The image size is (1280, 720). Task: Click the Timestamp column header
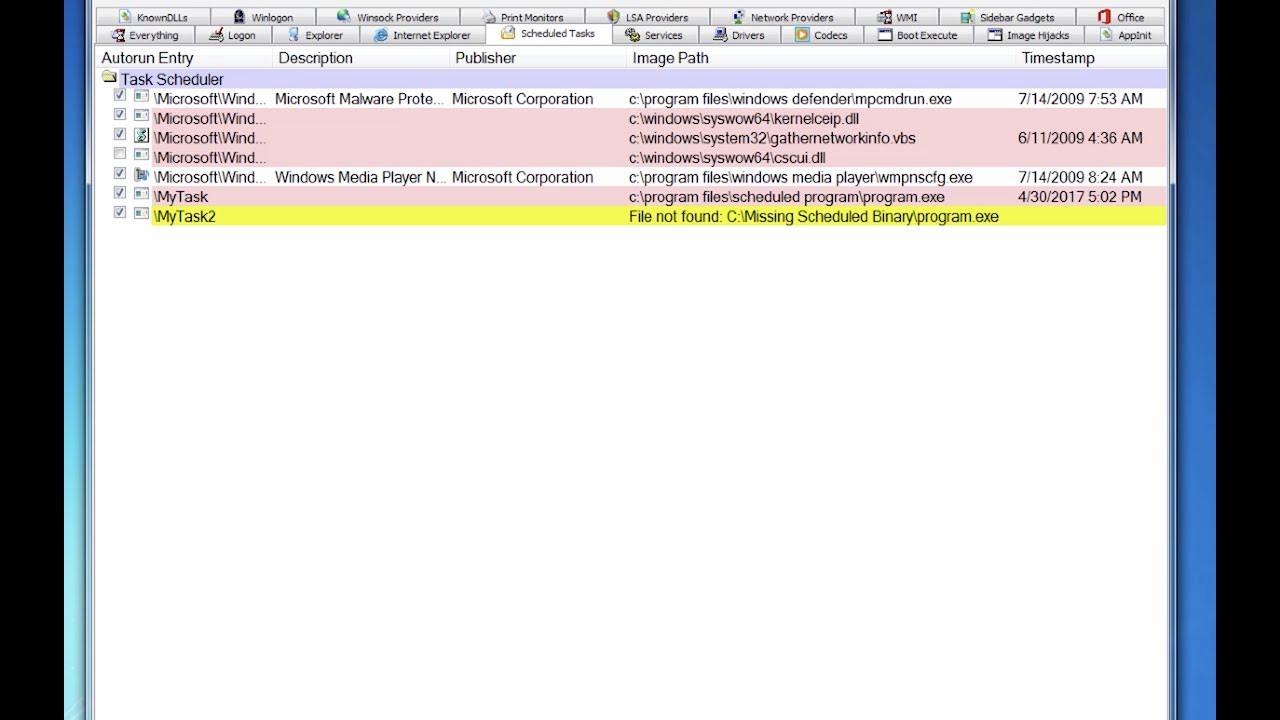coord(1091,58)
